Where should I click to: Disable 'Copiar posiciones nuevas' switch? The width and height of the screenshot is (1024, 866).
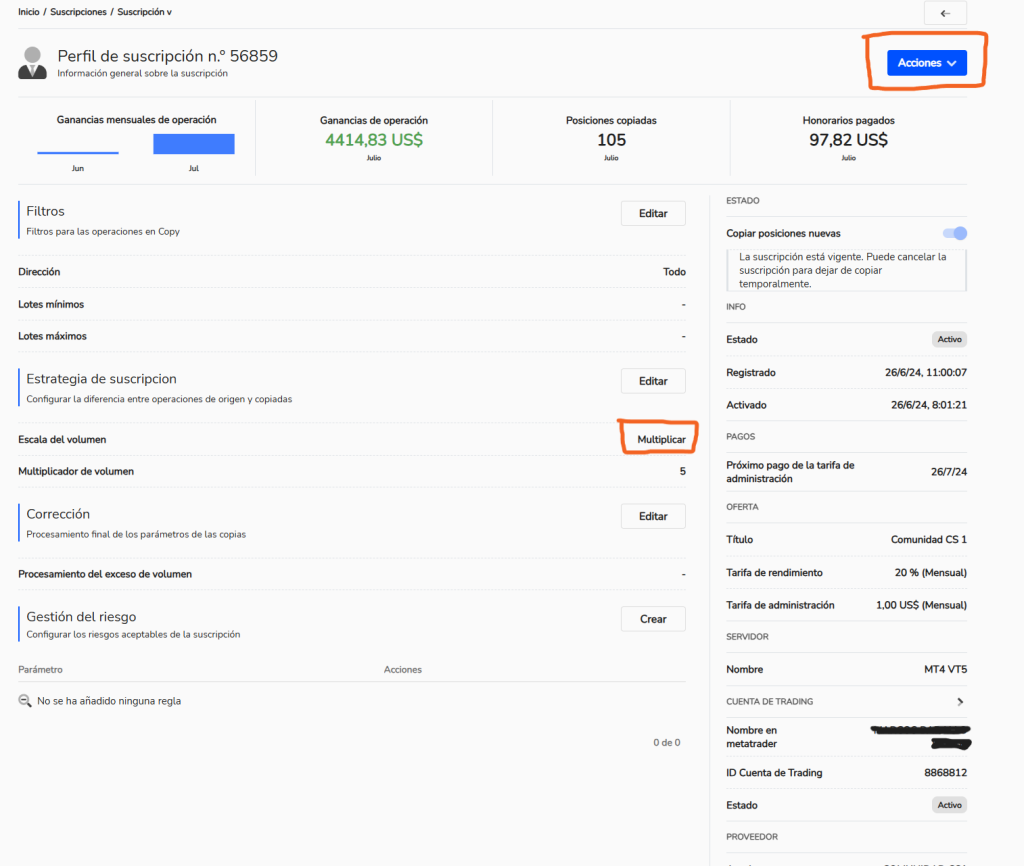(x=954, y=232)
